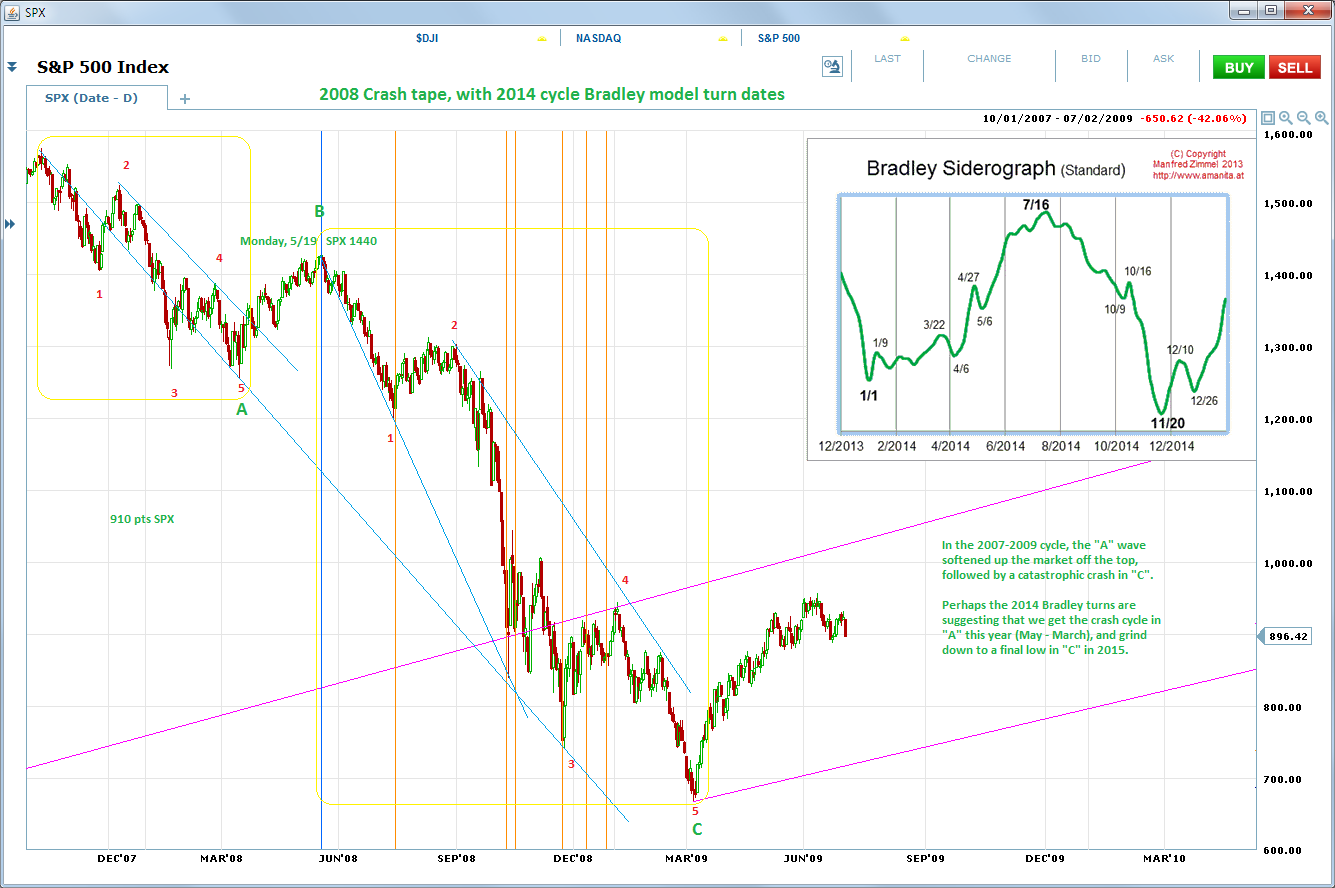
Task: Close the SPX window
Action: [1306, 10]
